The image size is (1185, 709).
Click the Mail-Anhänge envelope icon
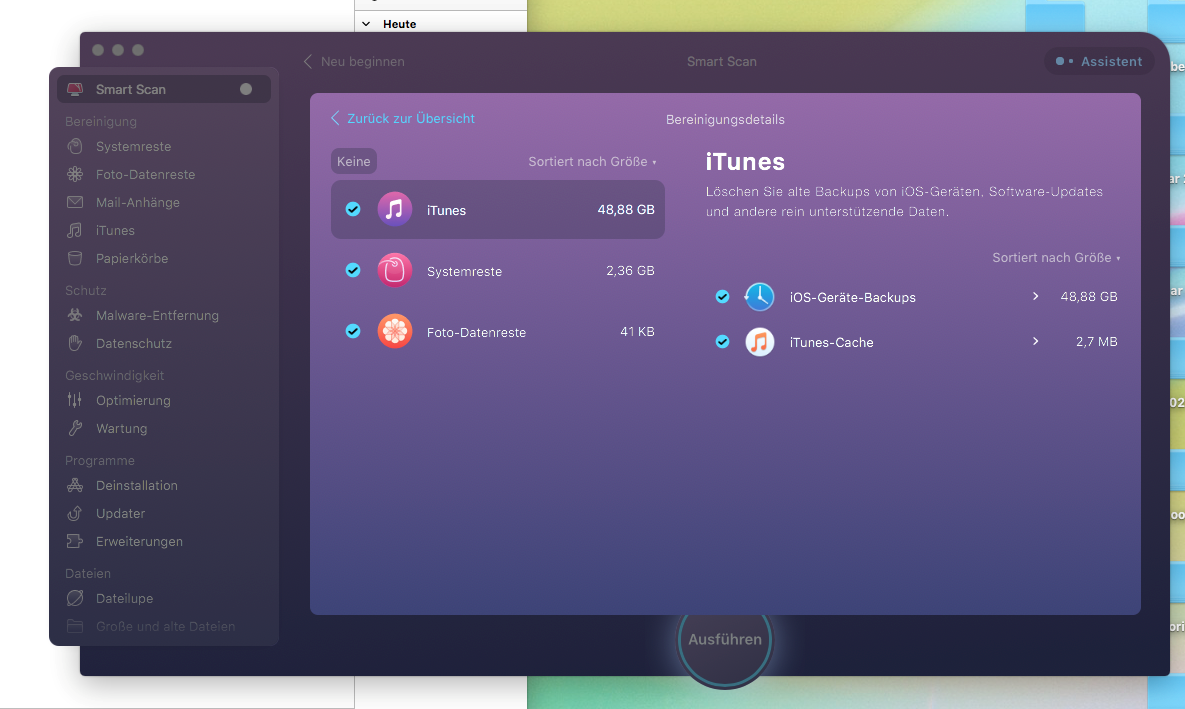[75, 202]
